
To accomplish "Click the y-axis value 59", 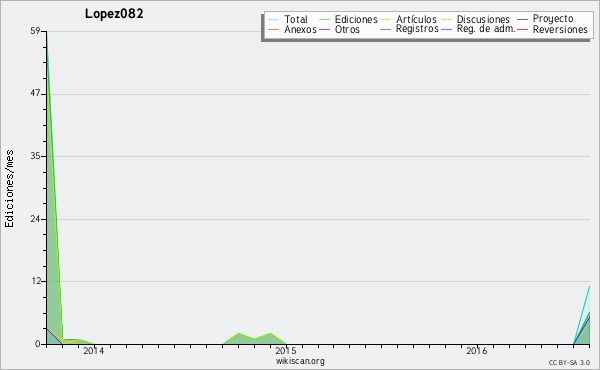I will pyautogui.click(x=35, y=31).
